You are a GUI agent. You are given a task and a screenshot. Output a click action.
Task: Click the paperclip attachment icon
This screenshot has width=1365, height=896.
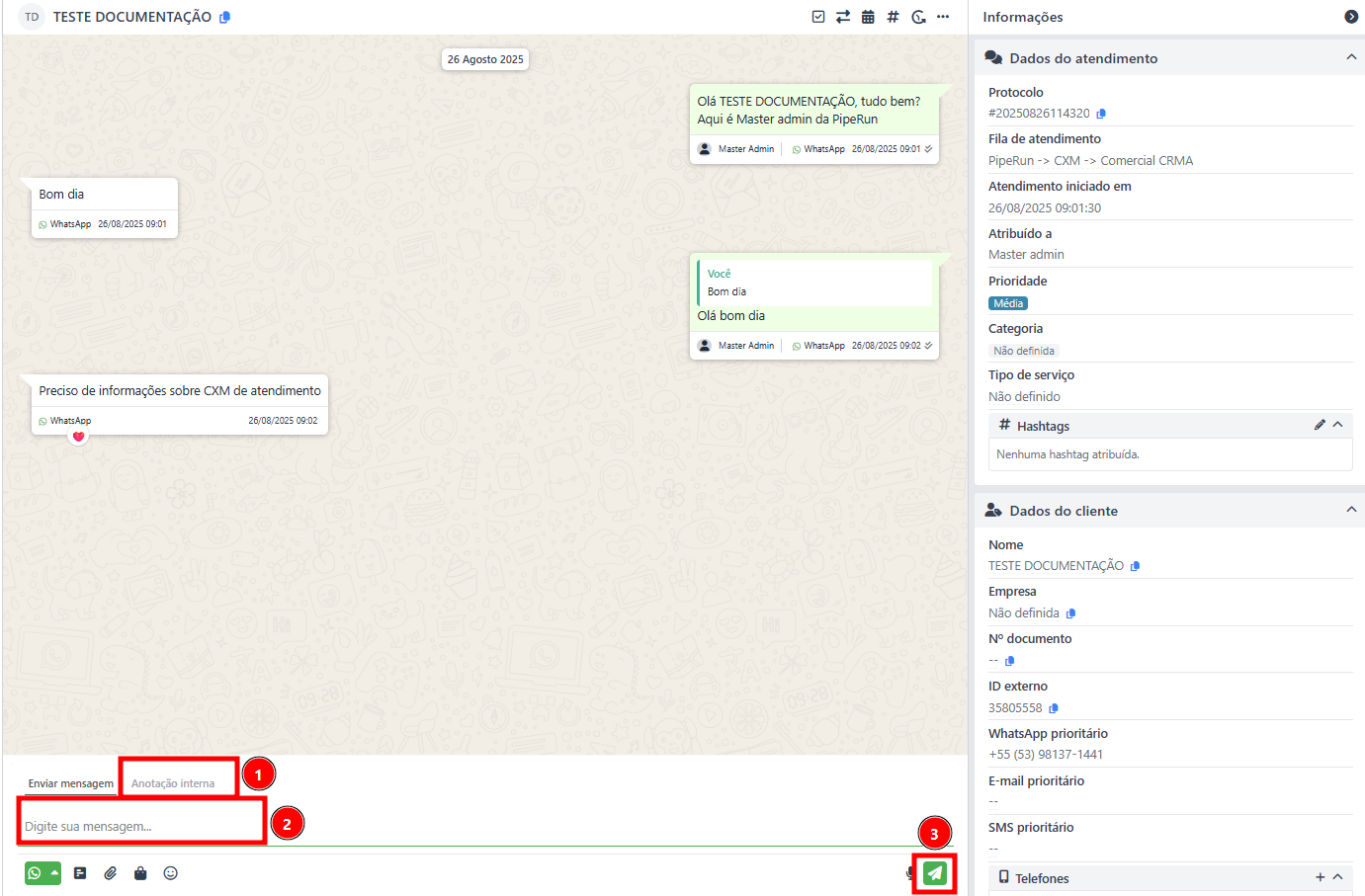111,873
